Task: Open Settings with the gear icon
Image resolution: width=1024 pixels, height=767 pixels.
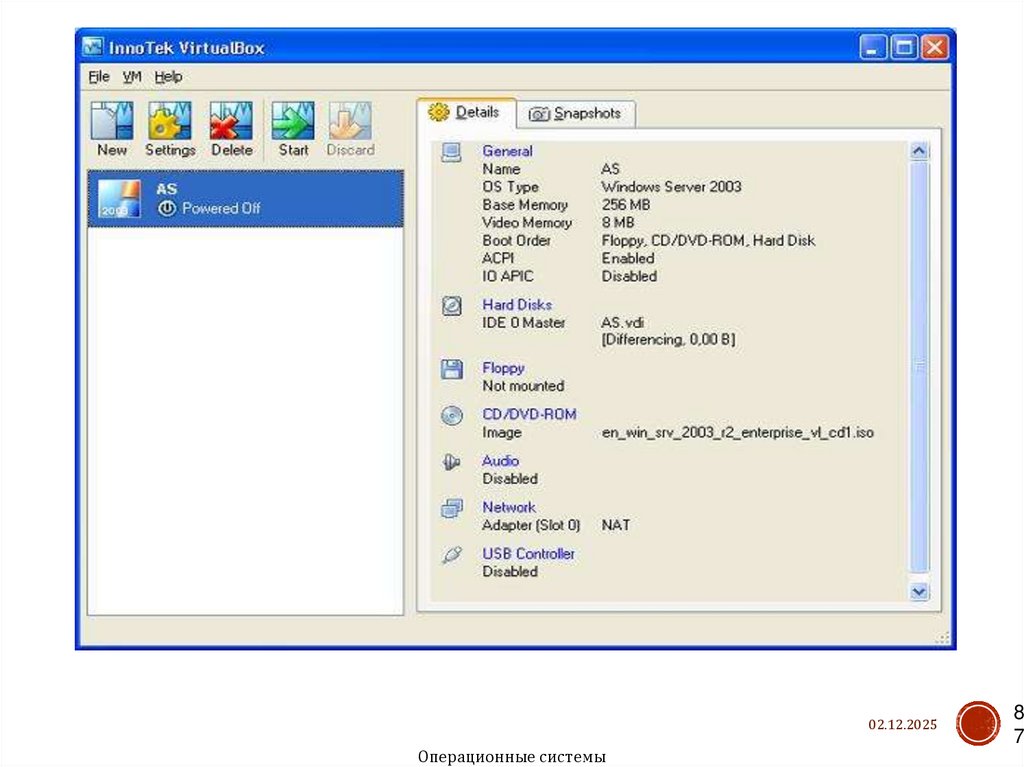Action: pyautogui.click(x=170, y=121)
